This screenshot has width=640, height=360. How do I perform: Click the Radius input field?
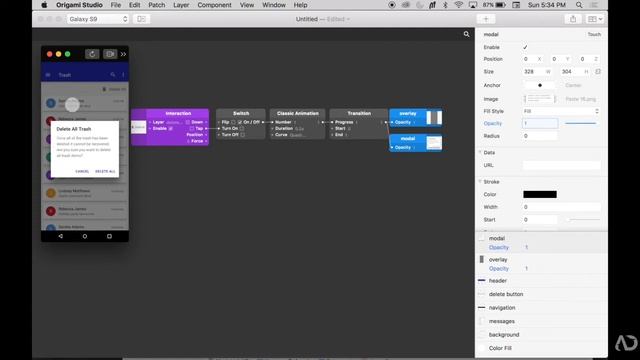540,136
